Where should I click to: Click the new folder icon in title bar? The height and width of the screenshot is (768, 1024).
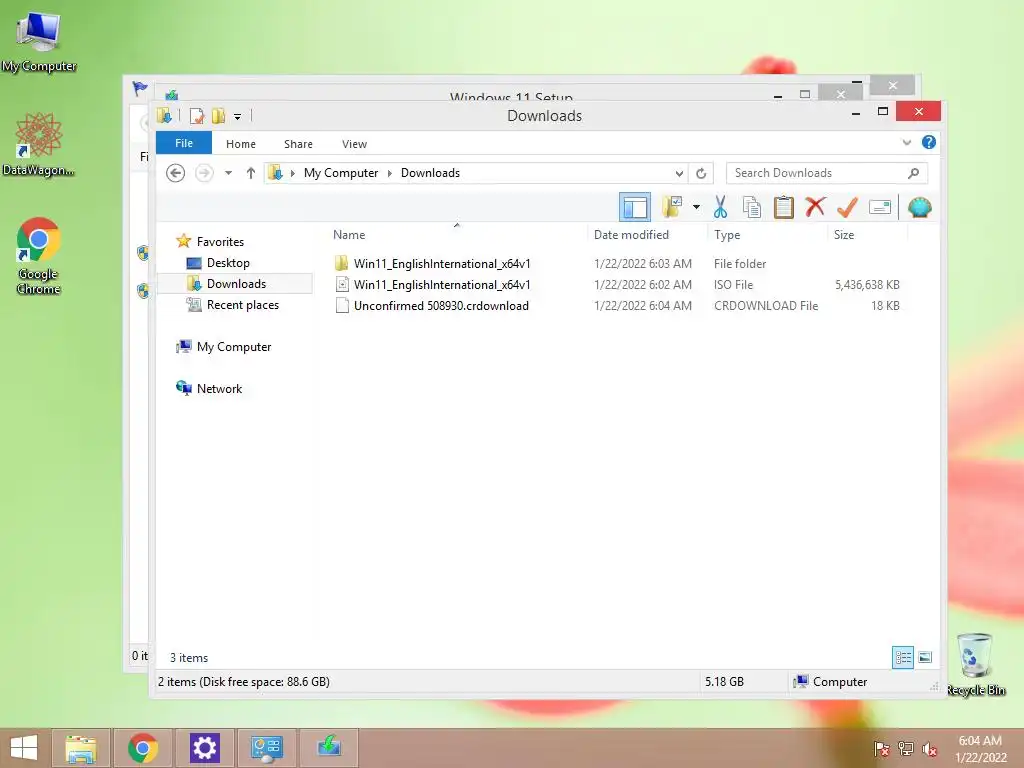point(218,116)
